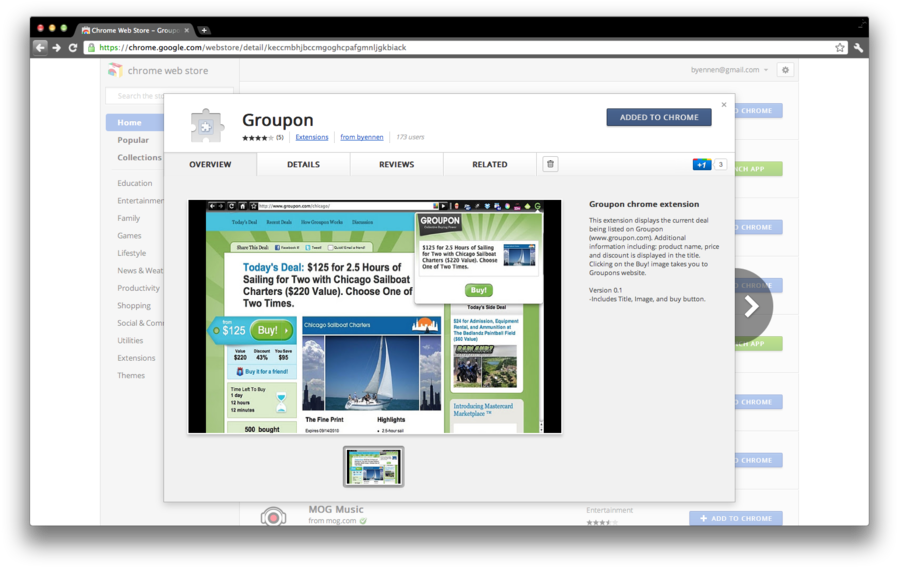Add MOG Music with Add to Chrome

(x=736, y=518)
